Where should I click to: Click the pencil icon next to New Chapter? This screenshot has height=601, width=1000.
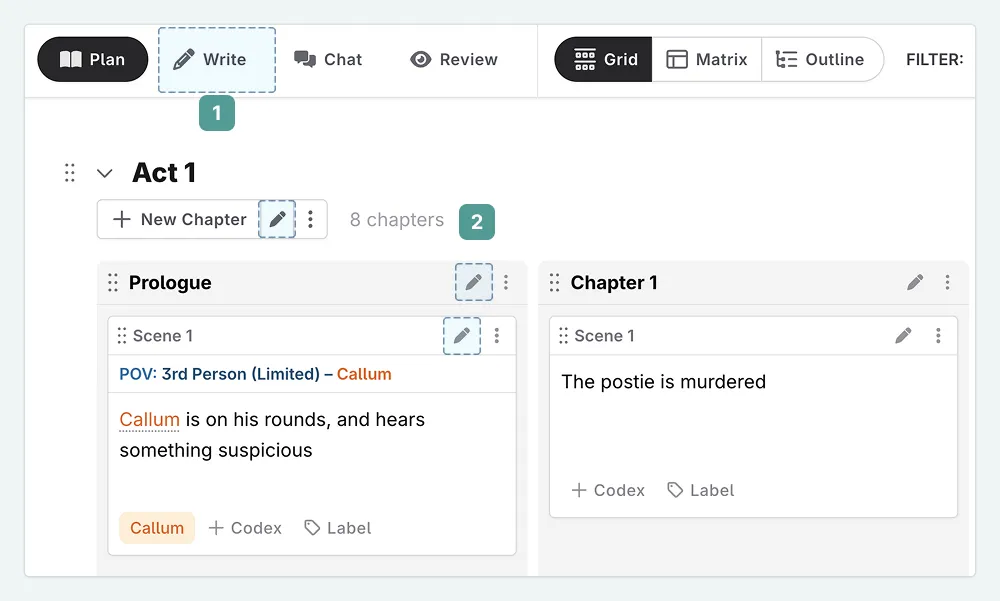(277, 219)
